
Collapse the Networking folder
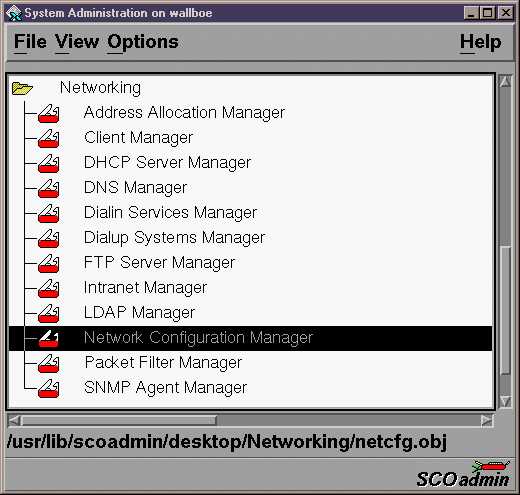(22, 88)
